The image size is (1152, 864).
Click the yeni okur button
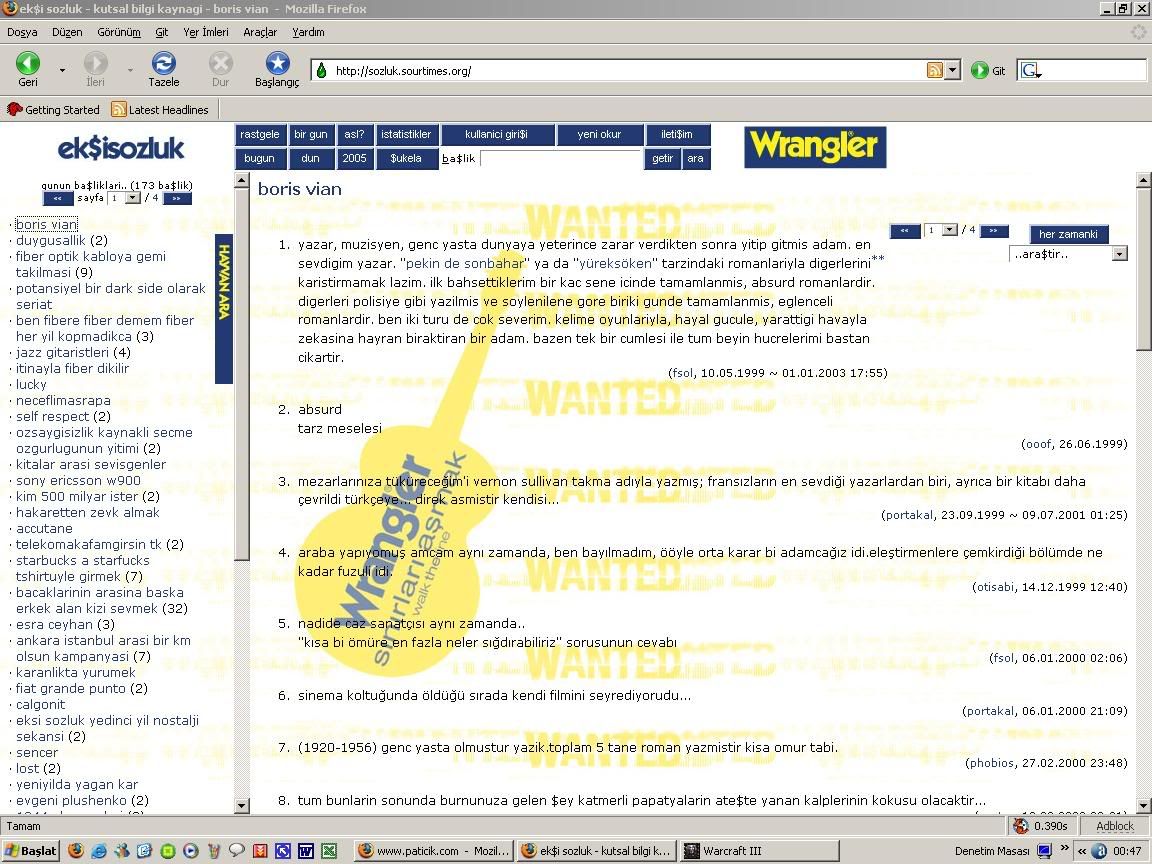tap(599, 134)
